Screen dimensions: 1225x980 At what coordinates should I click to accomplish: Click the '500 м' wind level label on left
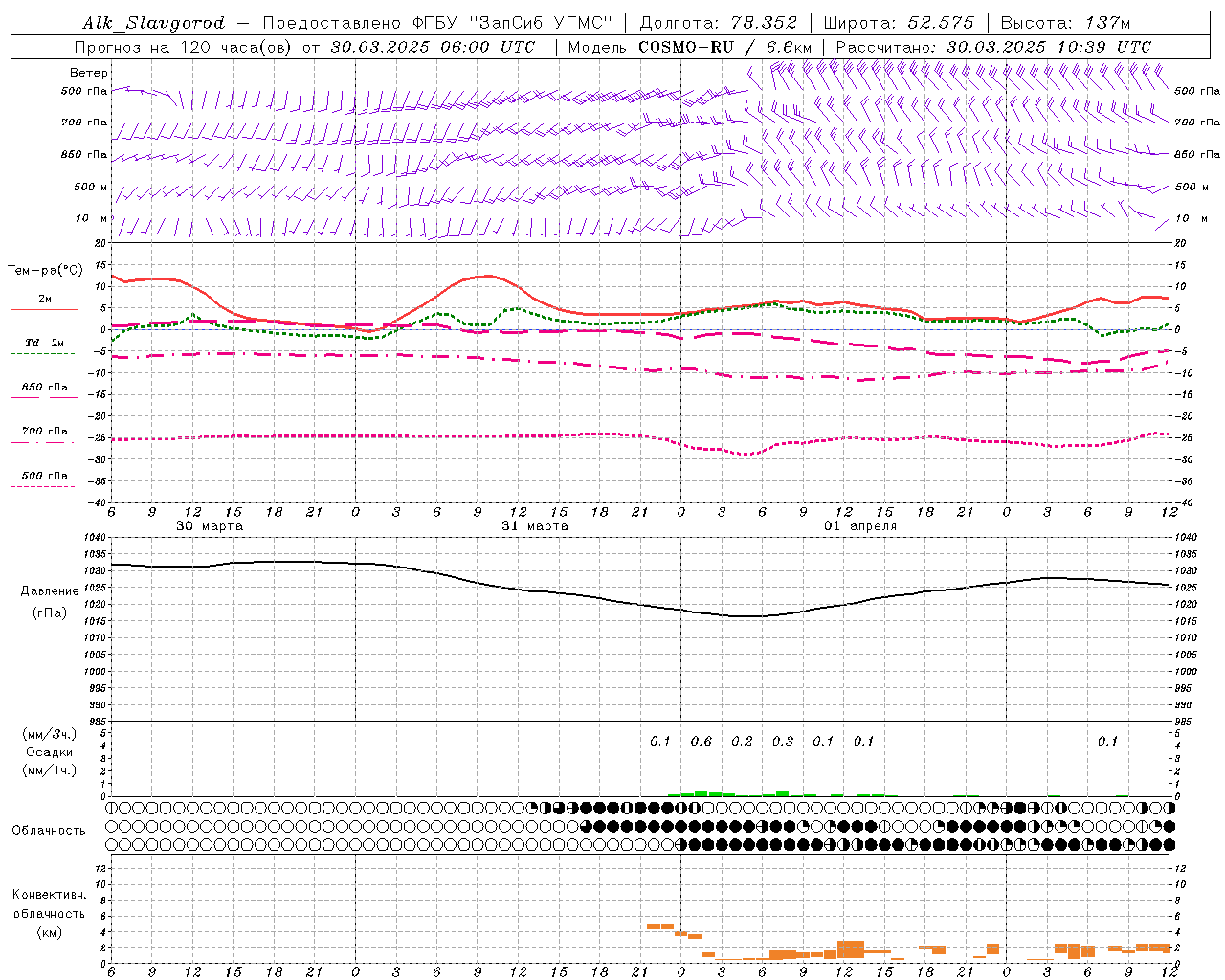click(91, 187)
